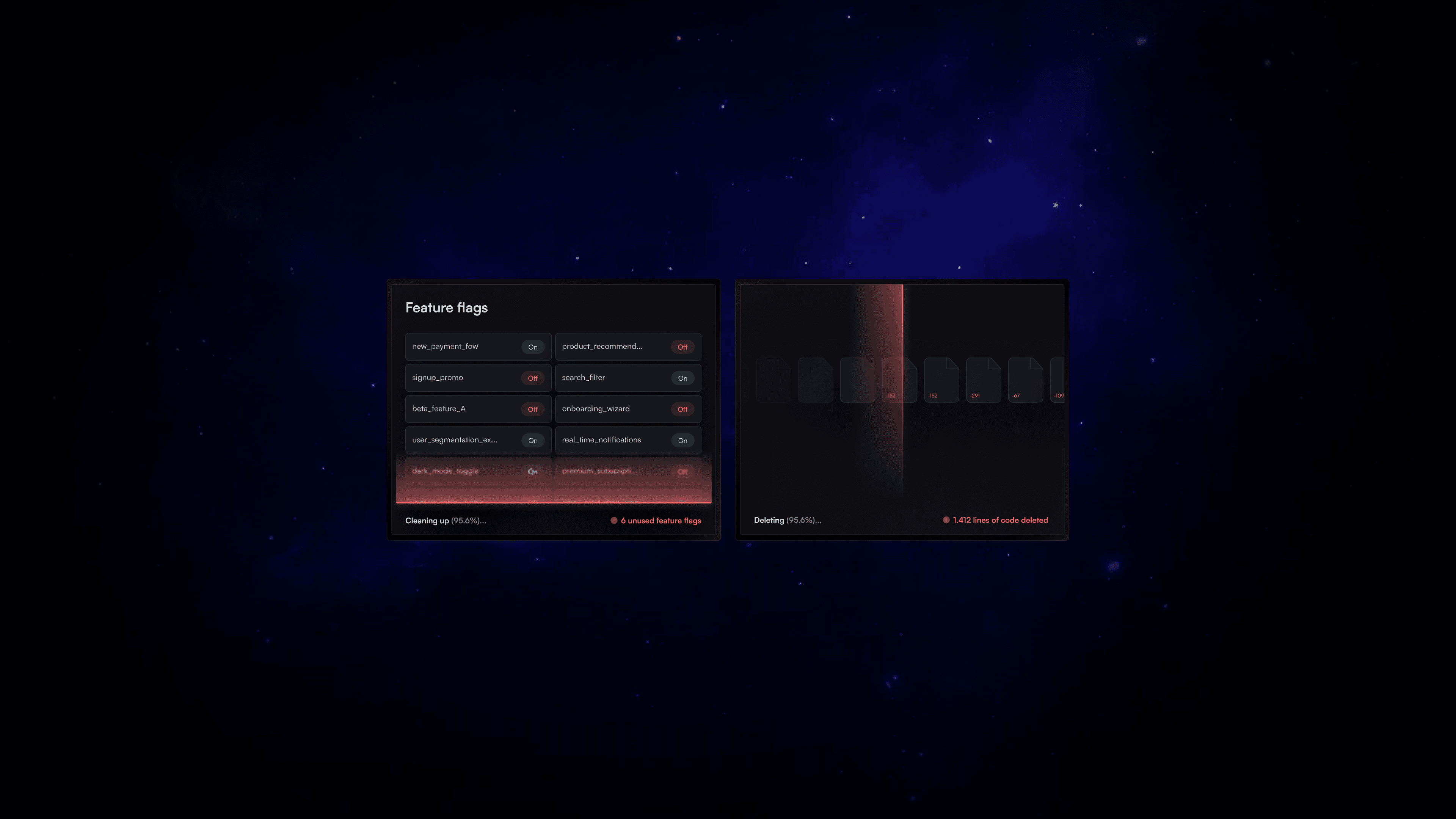Toggle the new_payment_fow flag's On pill

pos(532,347)
